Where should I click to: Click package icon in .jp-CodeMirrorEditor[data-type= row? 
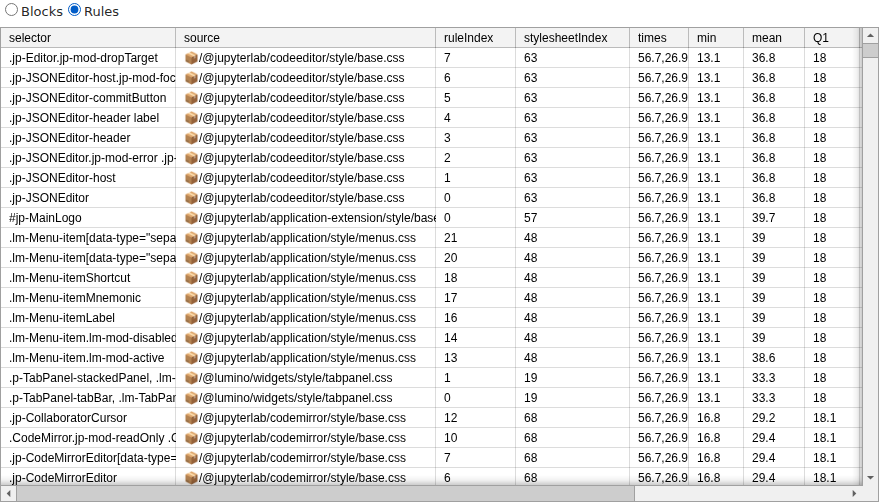tap(191, 458)
